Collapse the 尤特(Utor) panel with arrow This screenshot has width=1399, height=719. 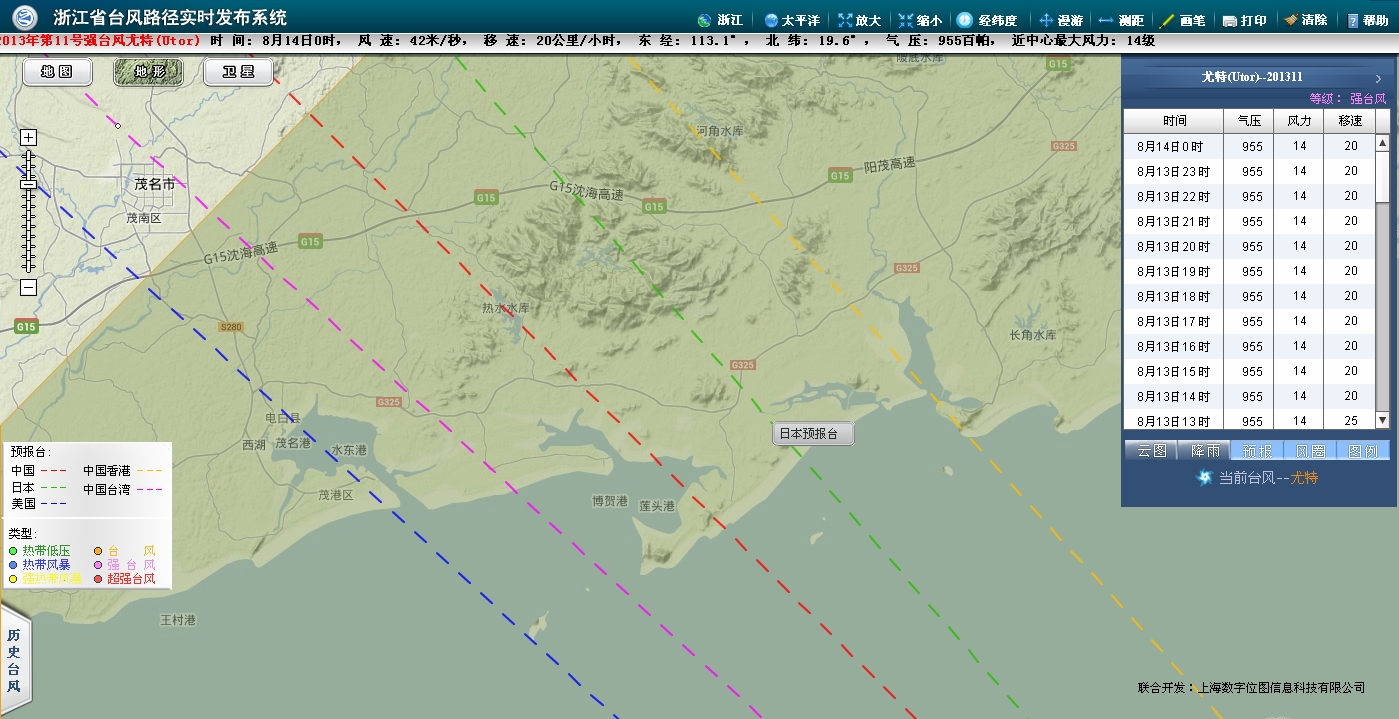[x=1378, y=78]
